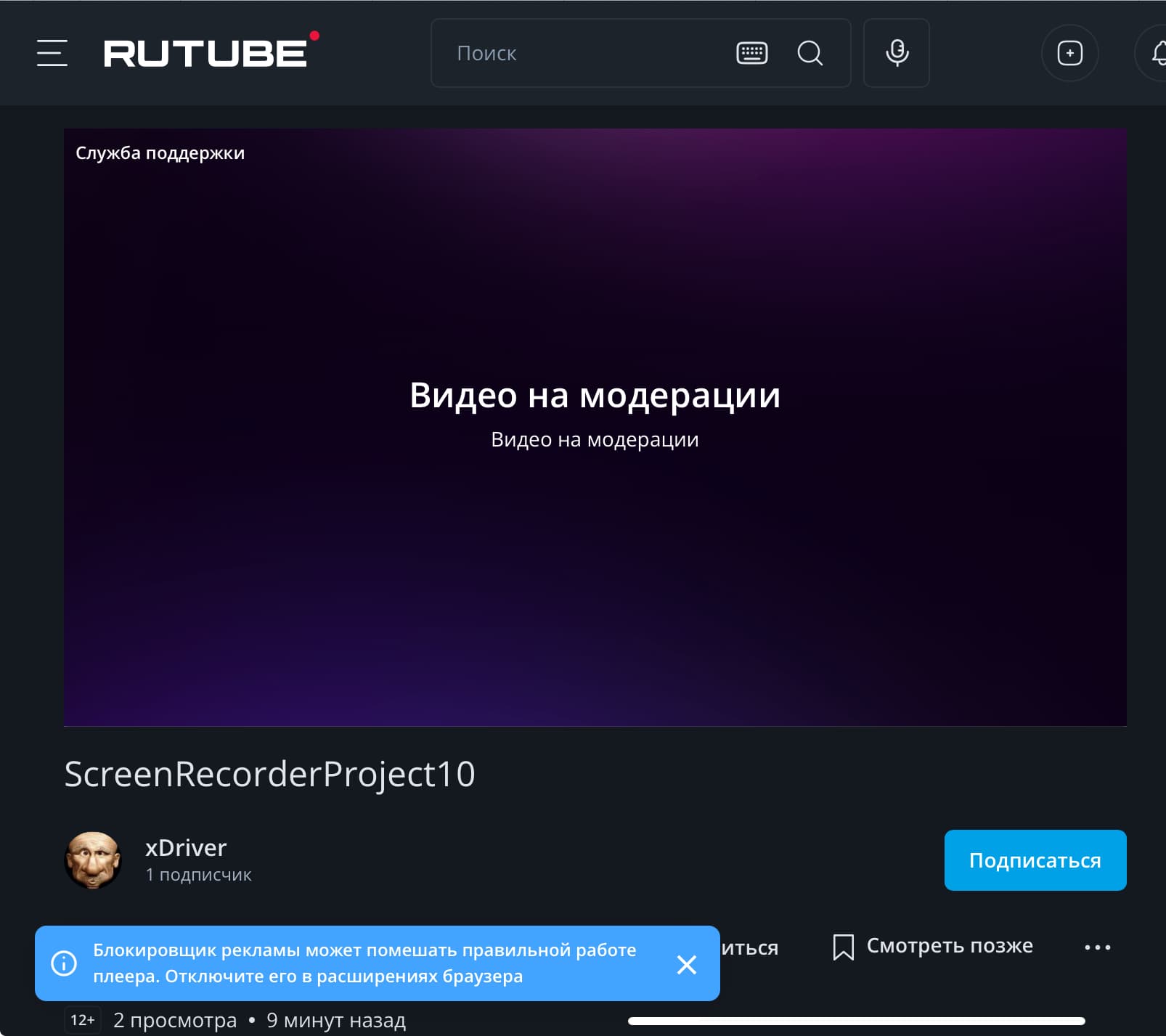Click the ScreenRecorderProject10 video title
The width and height of the screenshot is (1166, 1036).
click(x=269, y=774)
